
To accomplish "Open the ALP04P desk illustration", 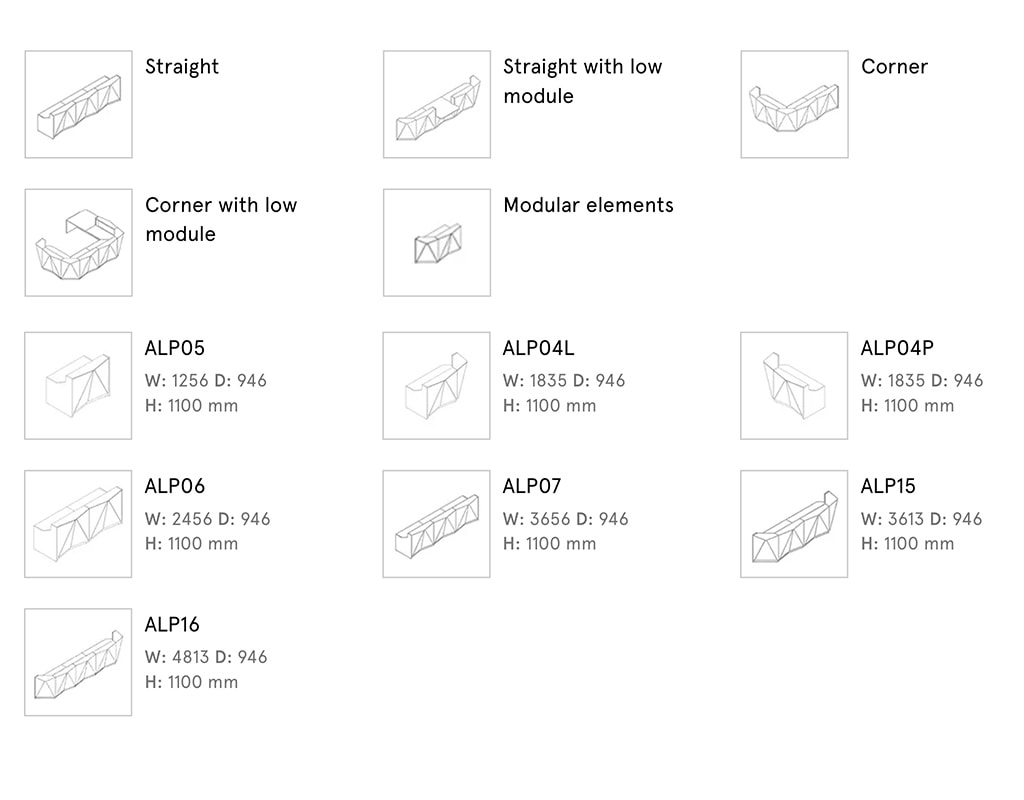I will [794, 386].
